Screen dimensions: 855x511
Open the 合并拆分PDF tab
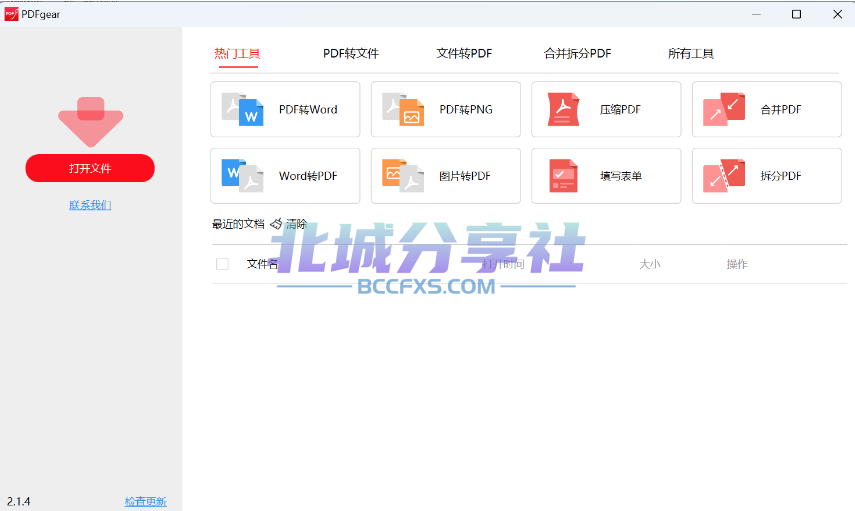pyautogui.click(x=577, y=53)
